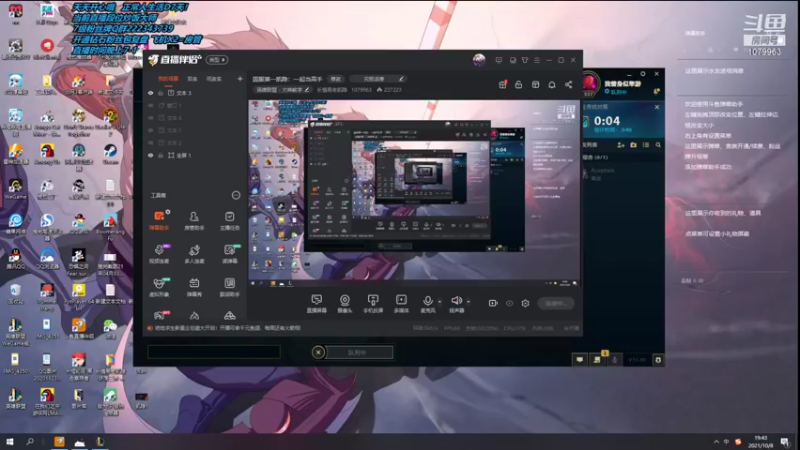Click the microphone icon in streaming bar
The image size is (800, 450).
pos(428,301)
